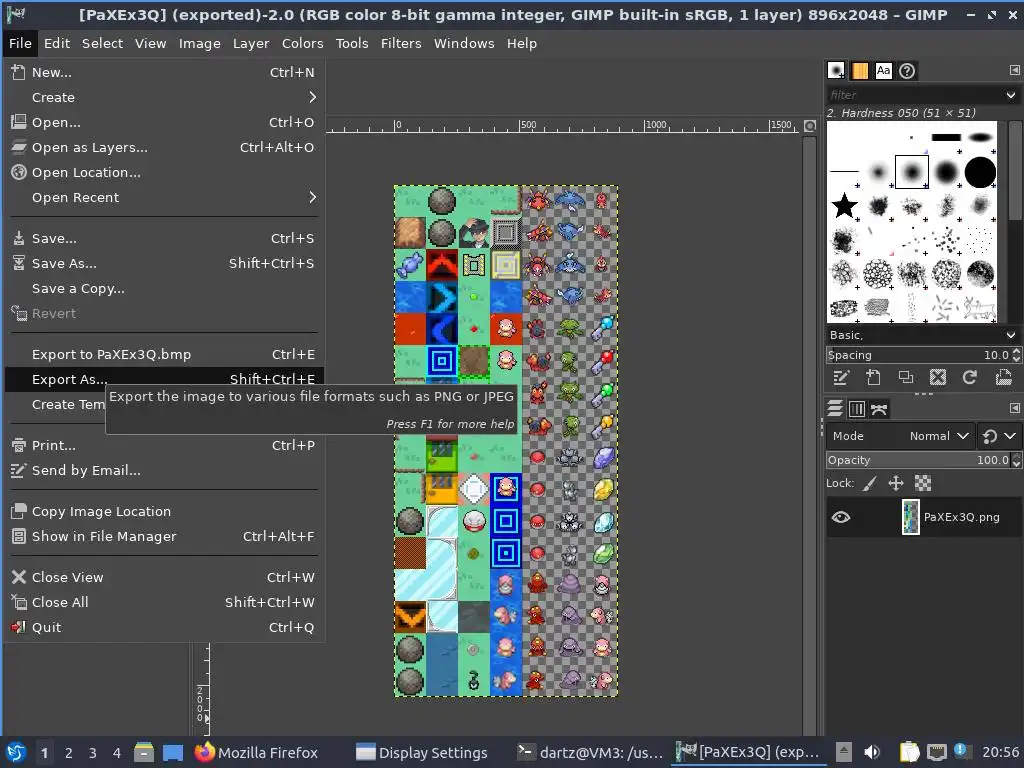This screenshot has width=1024, height=768.
Task: Select the star-shaped brush
Action: tap(844, 206)
